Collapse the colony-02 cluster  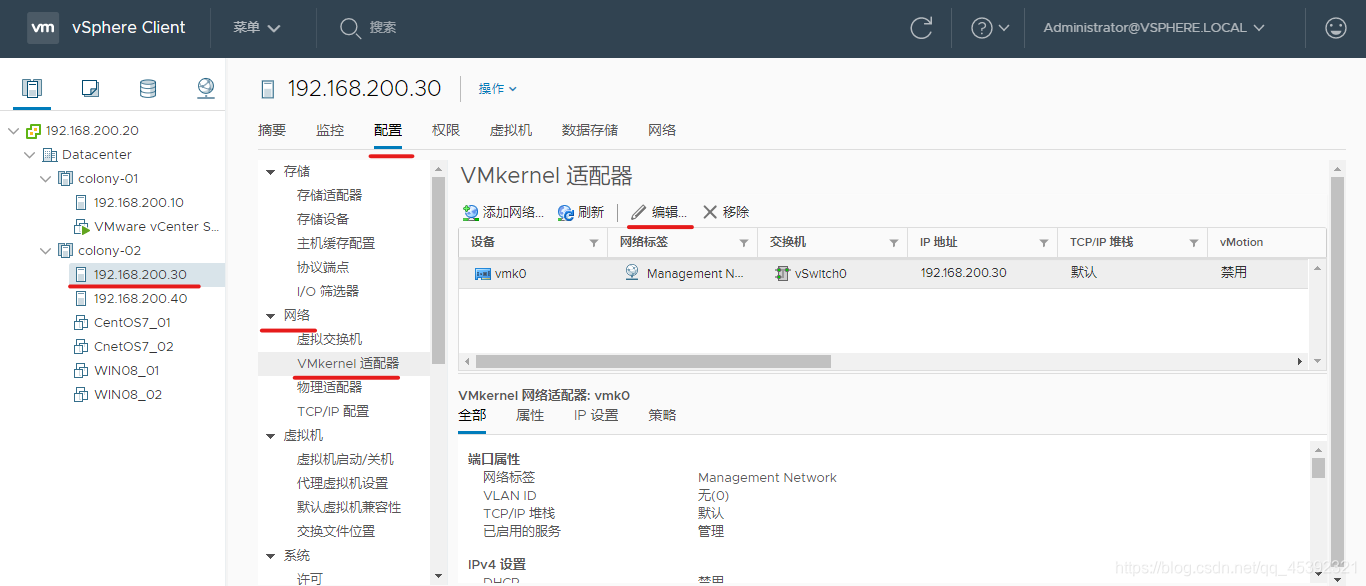tap(45, 251)
